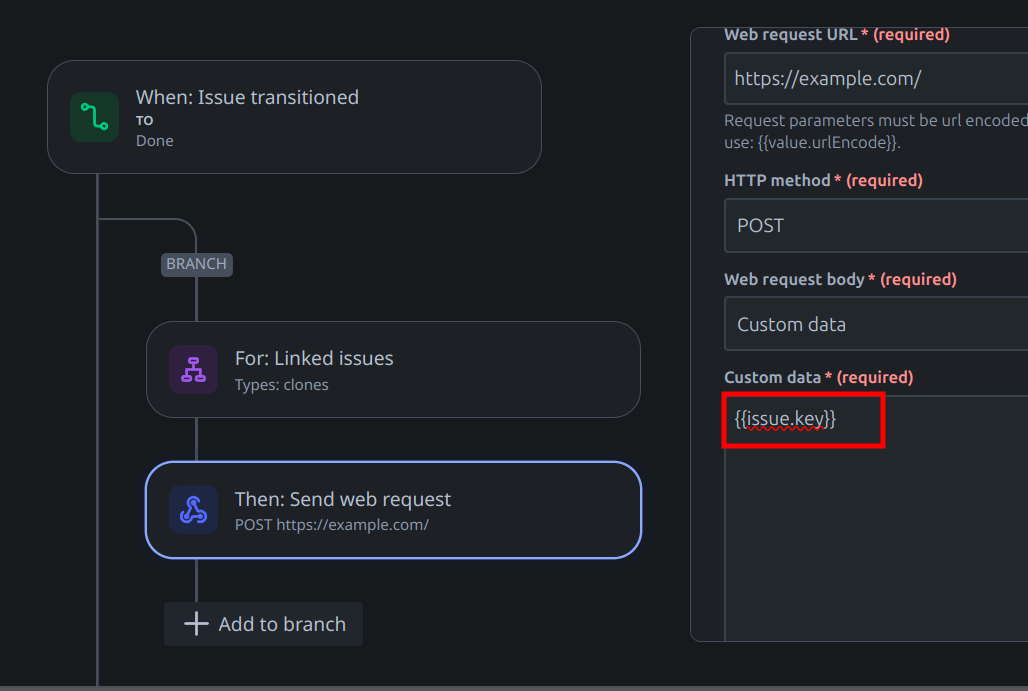Open the For: Linked issues branch card
The image size is (1028, 691).
(x=393, y=370)
